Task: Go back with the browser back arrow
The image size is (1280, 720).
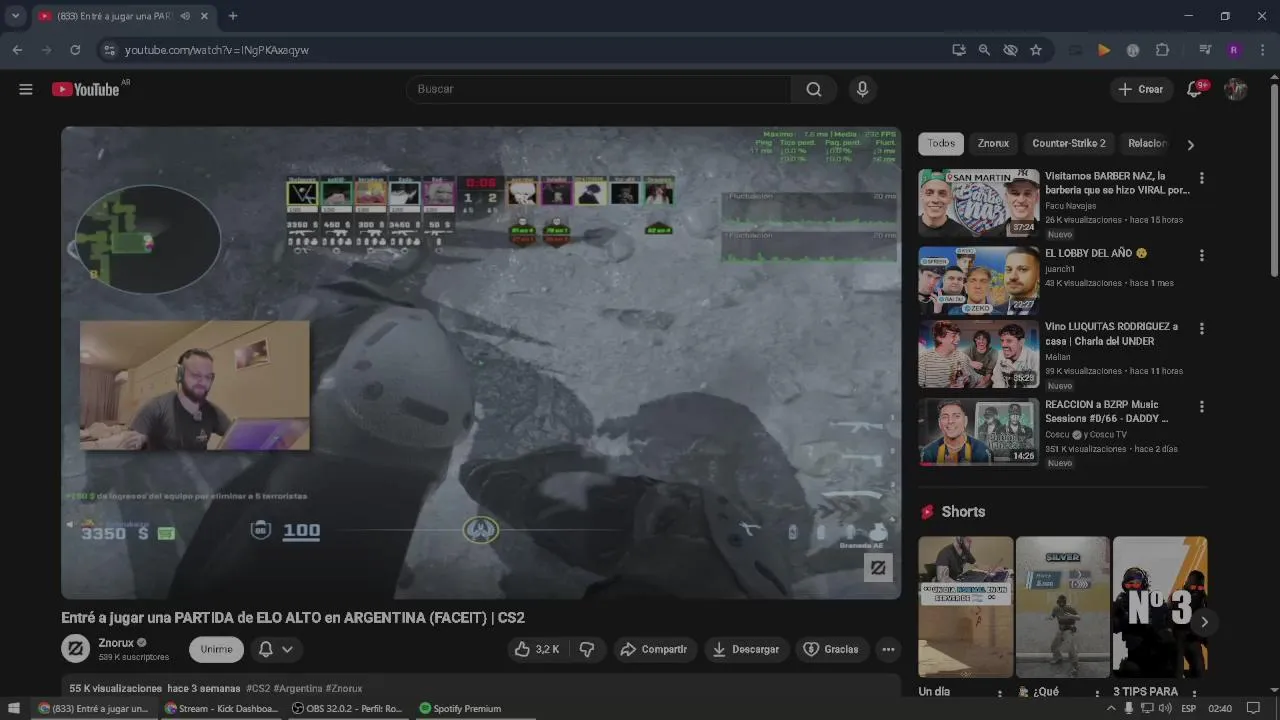Action: point(18,50)
